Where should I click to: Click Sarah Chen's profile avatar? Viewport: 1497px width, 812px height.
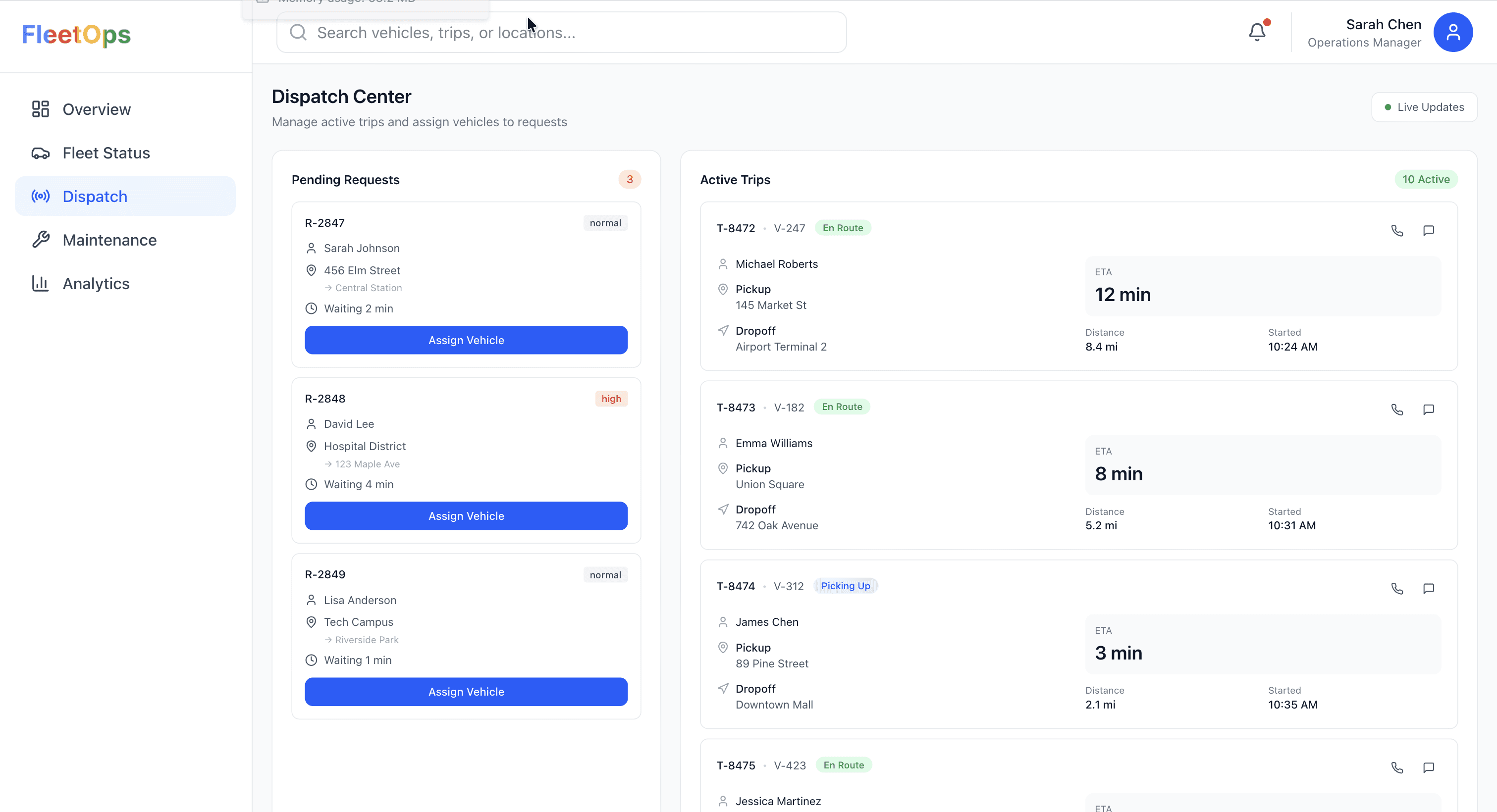tap(1452, 32)
